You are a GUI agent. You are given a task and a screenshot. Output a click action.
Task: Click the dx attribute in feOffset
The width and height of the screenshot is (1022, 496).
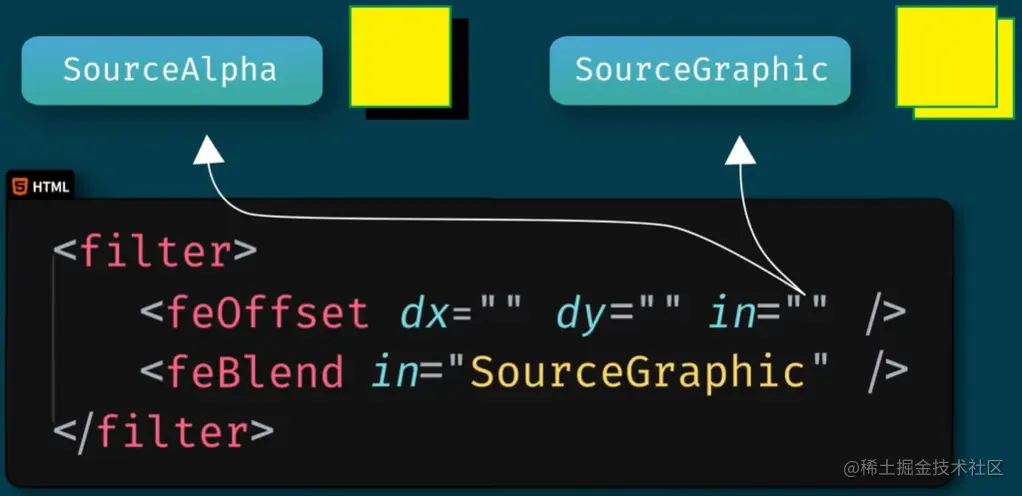tap(425, 313)
